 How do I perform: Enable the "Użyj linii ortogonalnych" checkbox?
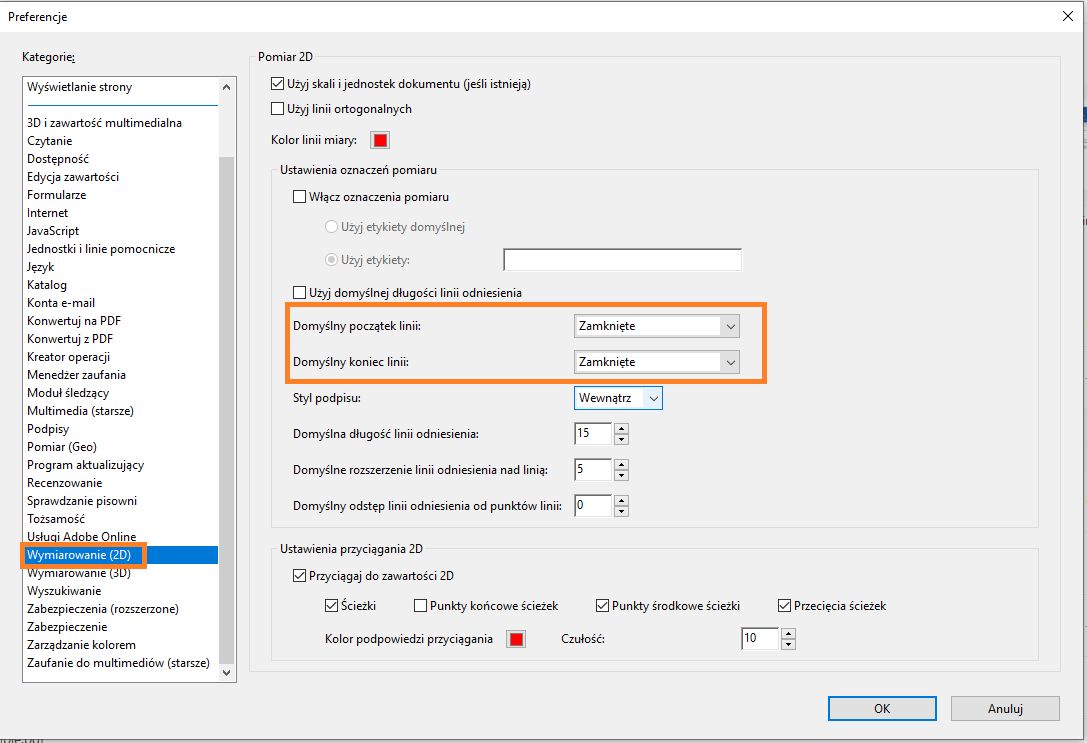[277, 108]
